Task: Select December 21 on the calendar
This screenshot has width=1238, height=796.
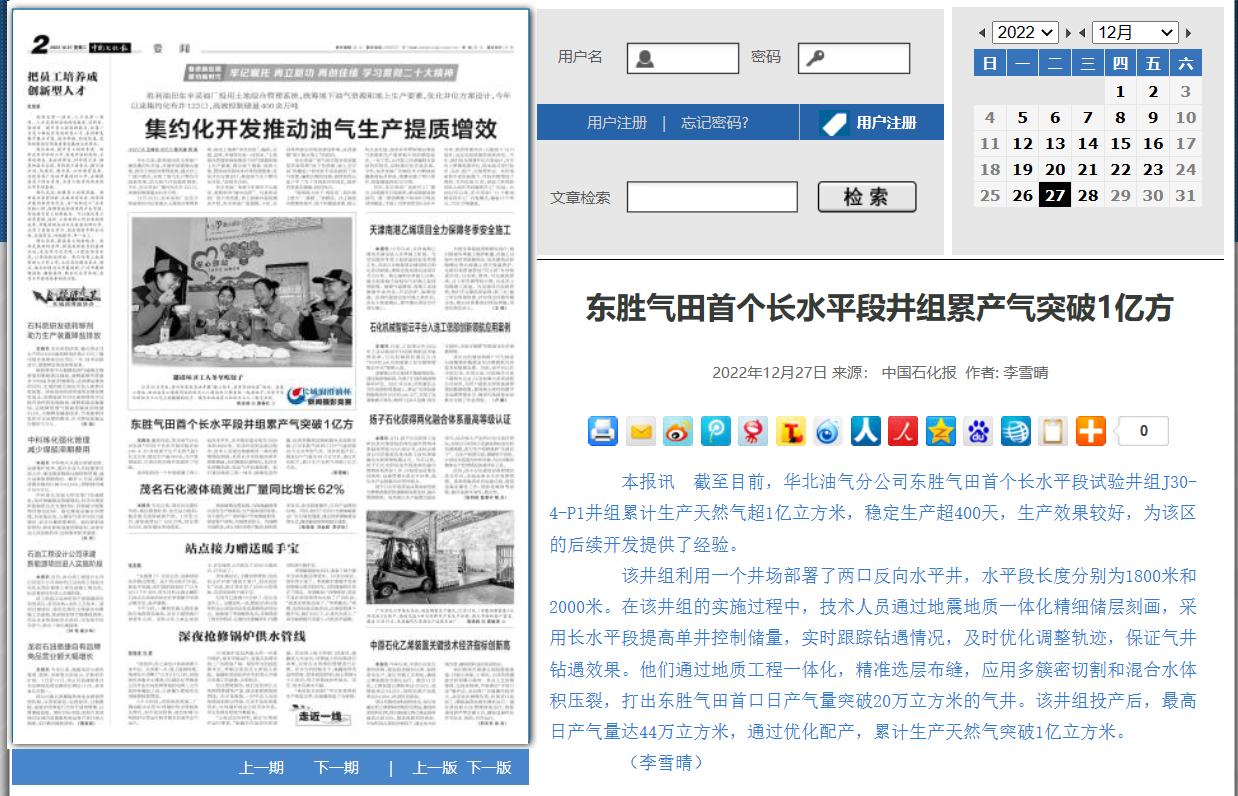Action: tap(1088, 169)
